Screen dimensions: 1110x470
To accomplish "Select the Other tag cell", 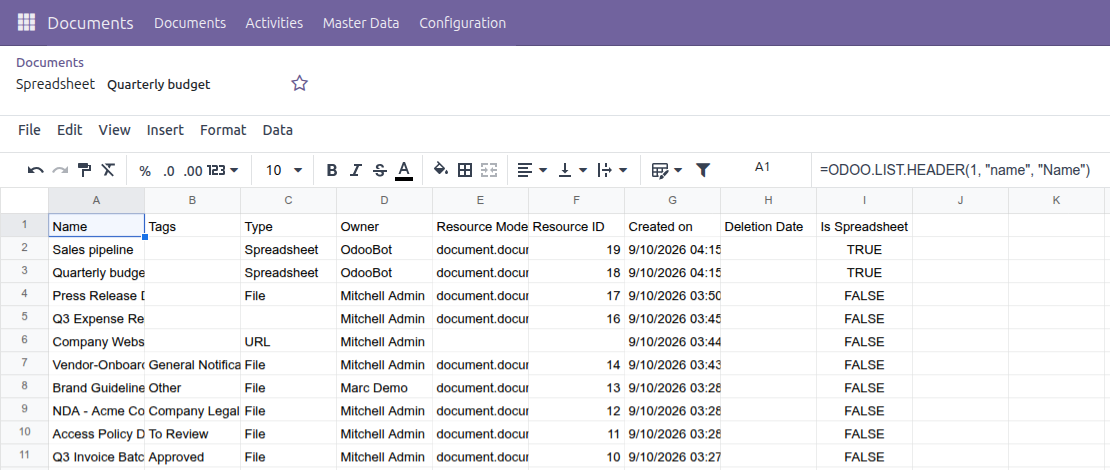I will click(x=193, y=388).
